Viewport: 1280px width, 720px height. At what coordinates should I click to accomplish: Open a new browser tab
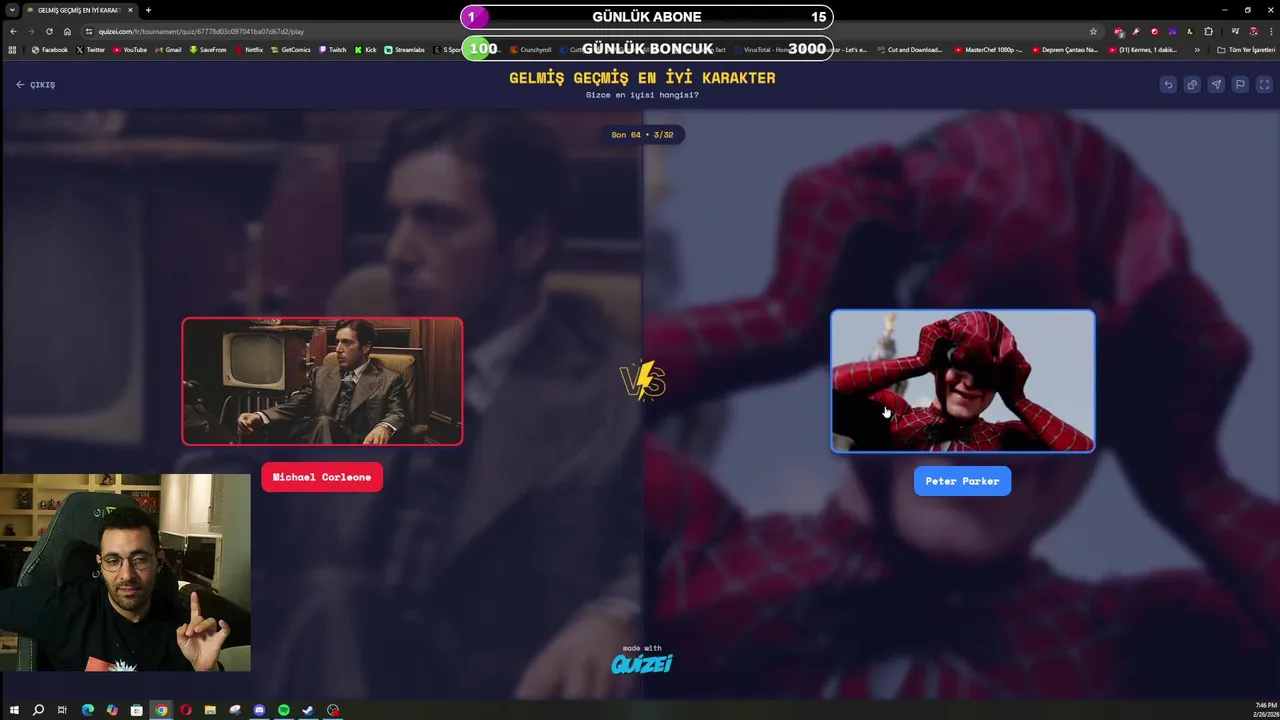point(148,10)
